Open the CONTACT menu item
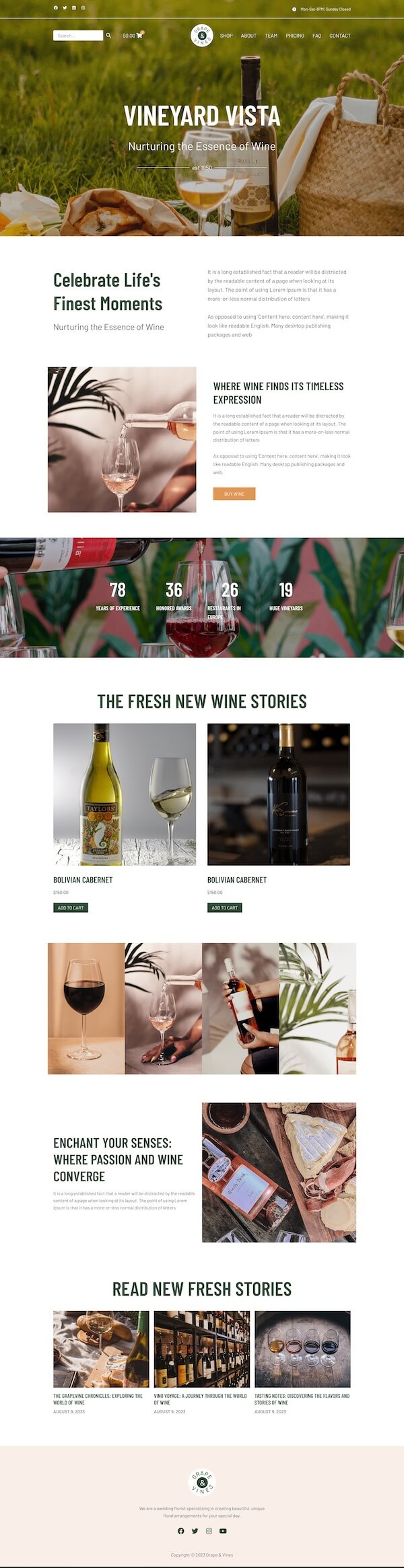 point(340,36)
